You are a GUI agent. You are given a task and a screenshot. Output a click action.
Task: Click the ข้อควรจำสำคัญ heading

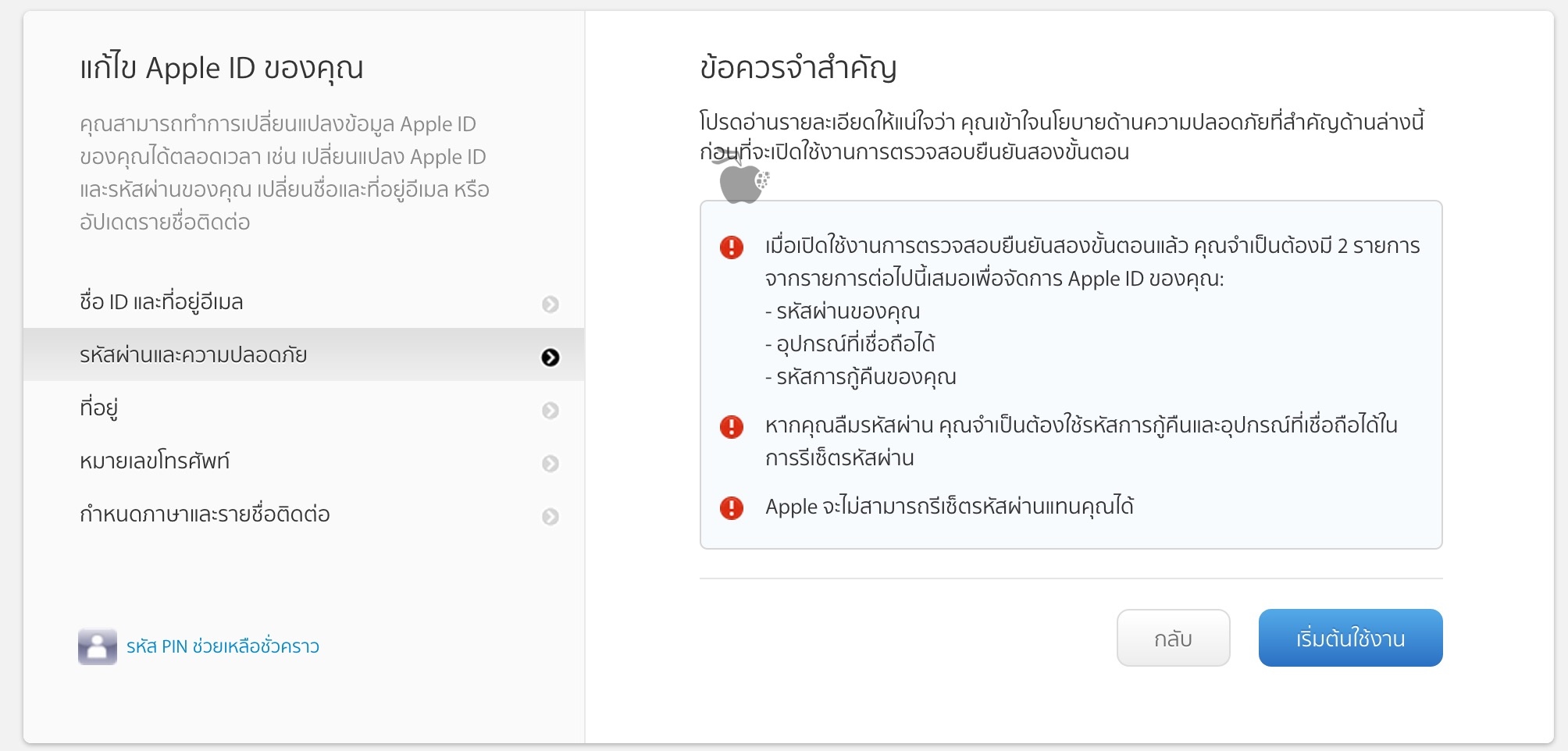coord(798,67)
